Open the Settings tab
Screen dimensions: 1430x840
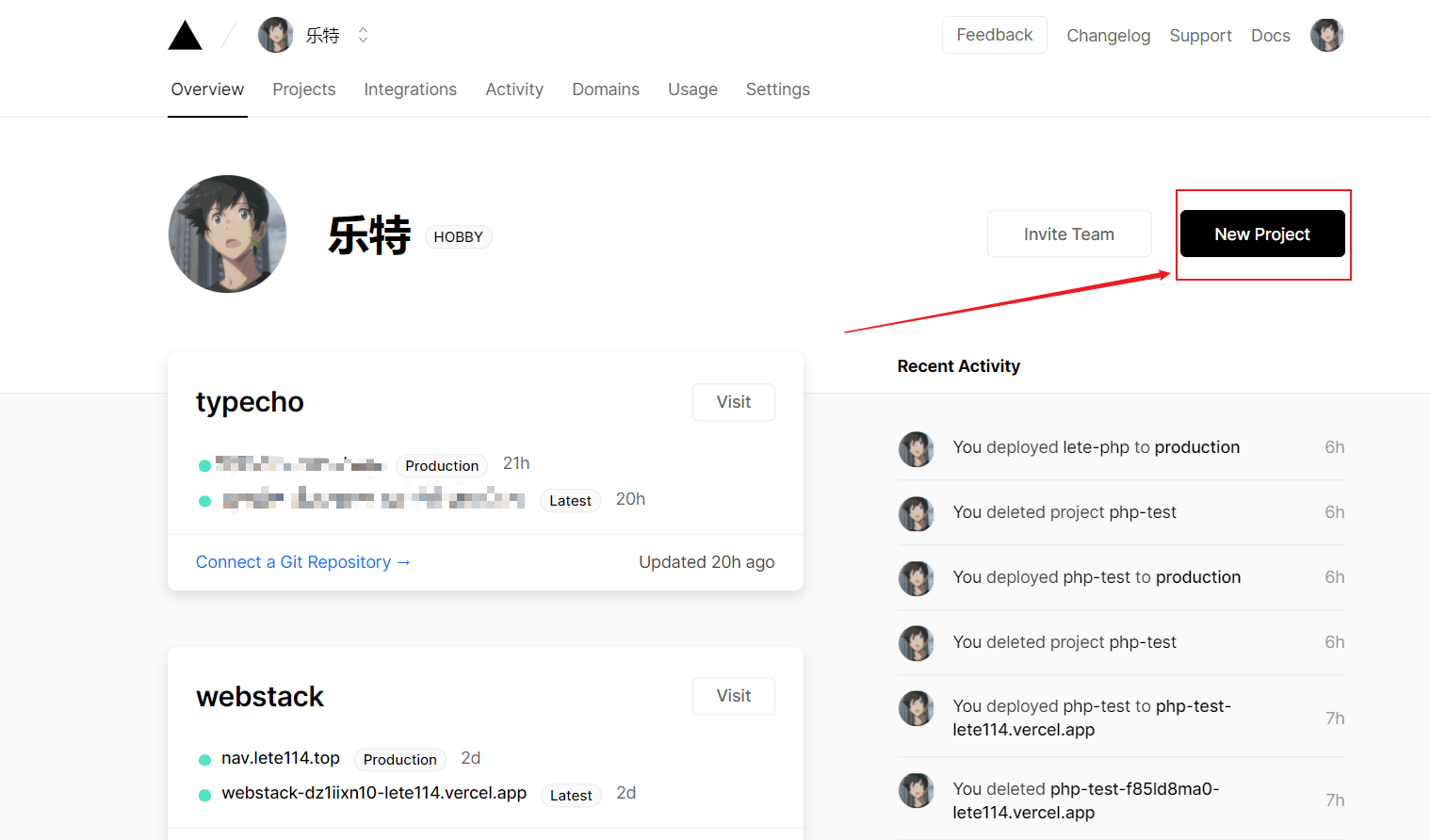[777, 89]
